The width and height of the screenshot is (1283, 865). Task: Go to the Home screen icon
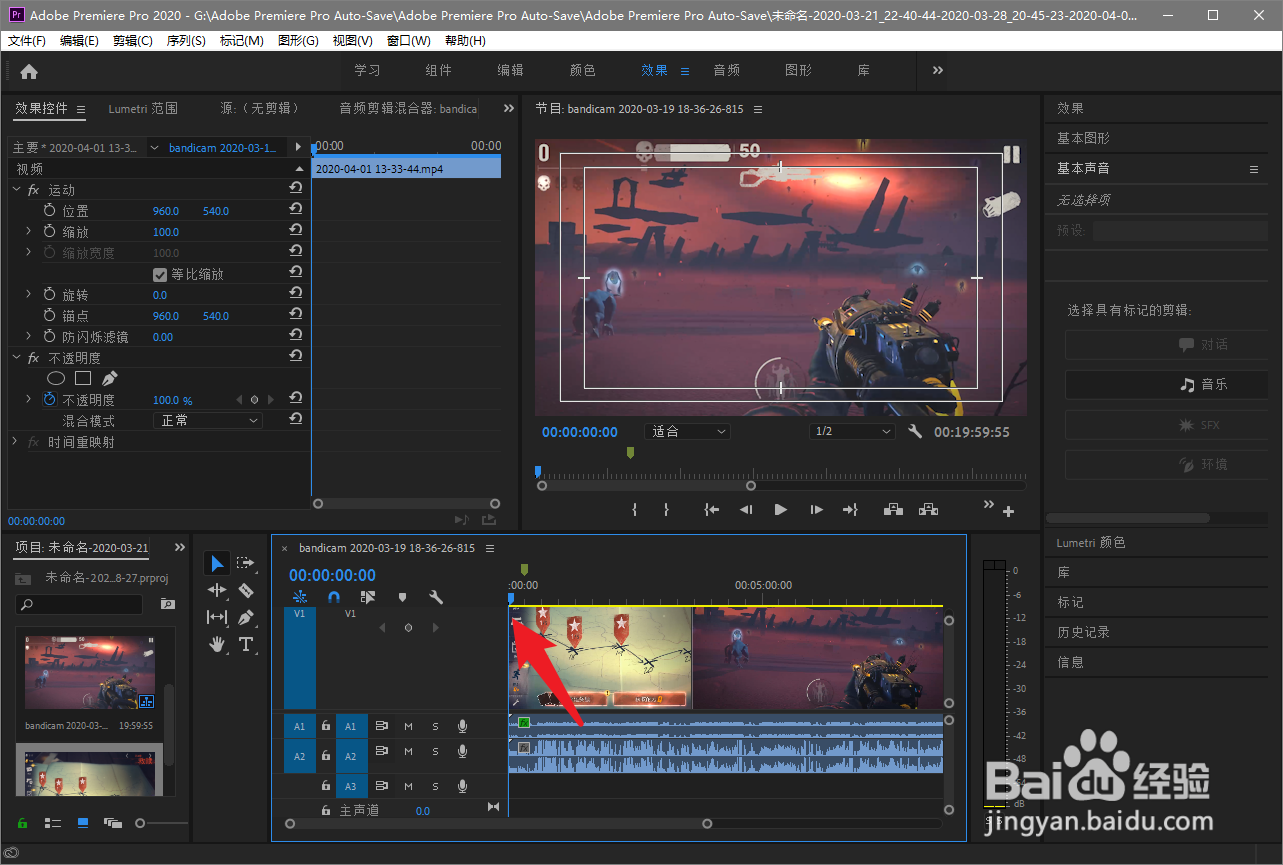click(29, 71)
